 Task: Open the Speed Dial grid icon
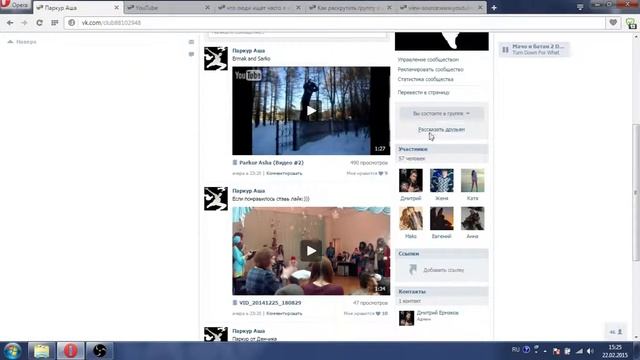tap(54, 23)
